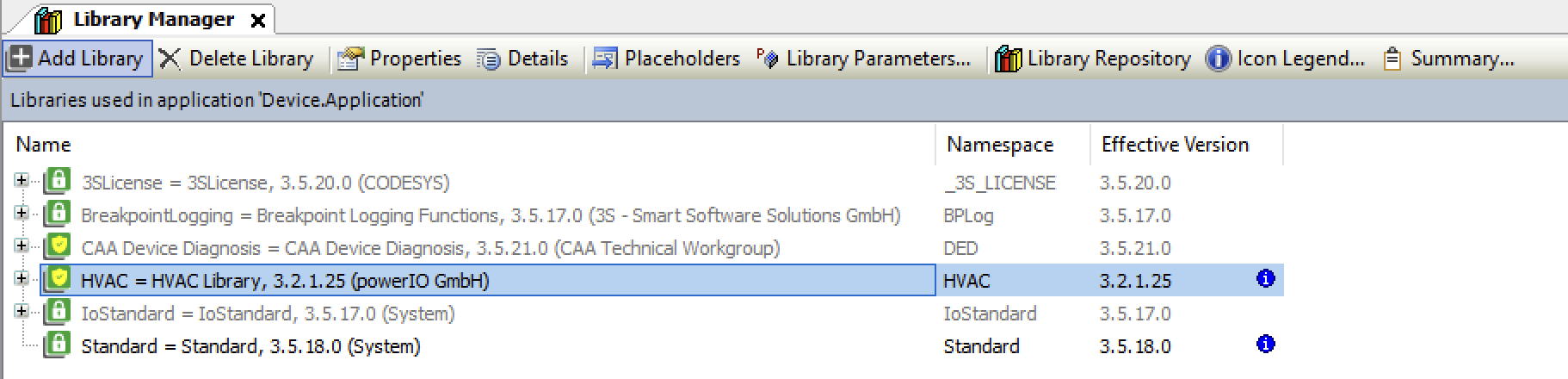Screen dimensions: 1568x379
Task: Click the Name column header
Action: click(x=43, y=145)
